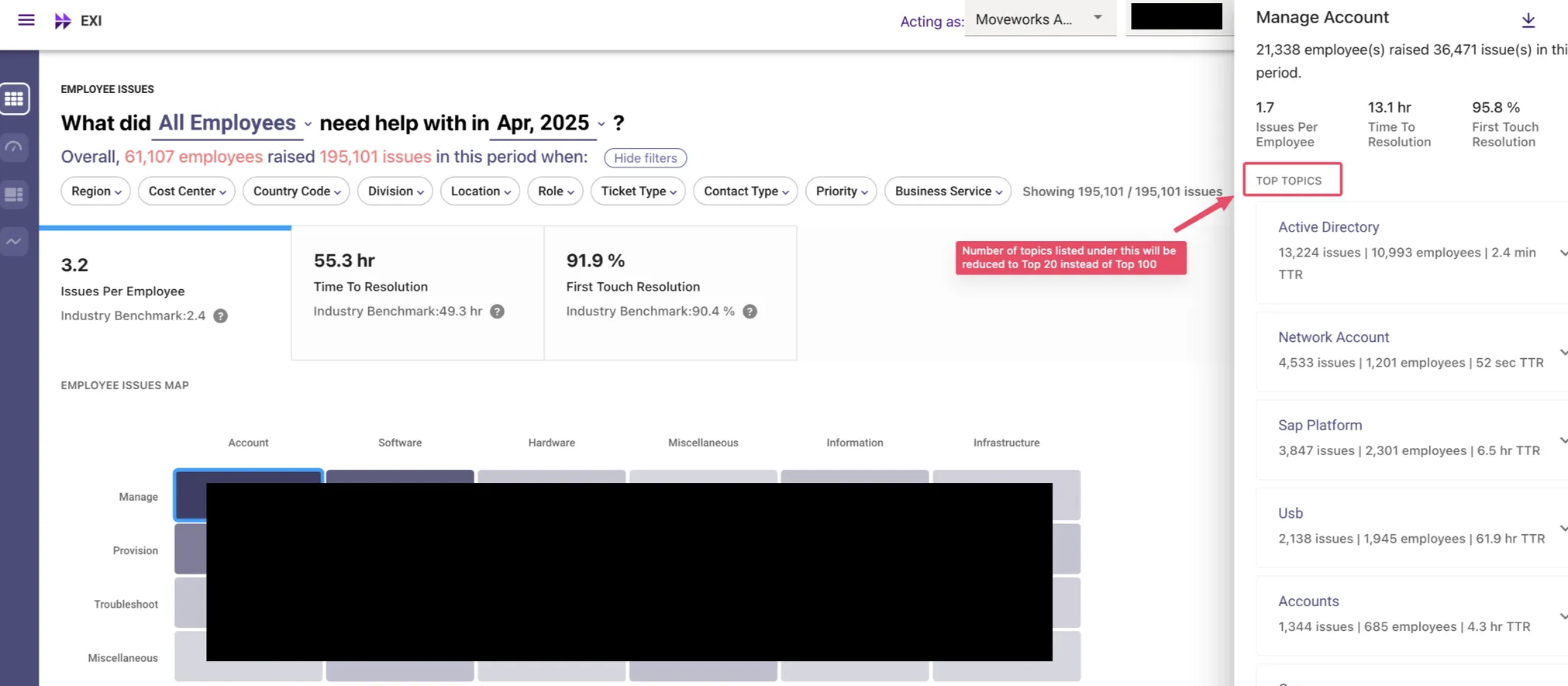Expand the Network Account topic
1568x686 pixels.
[1563, 353]
